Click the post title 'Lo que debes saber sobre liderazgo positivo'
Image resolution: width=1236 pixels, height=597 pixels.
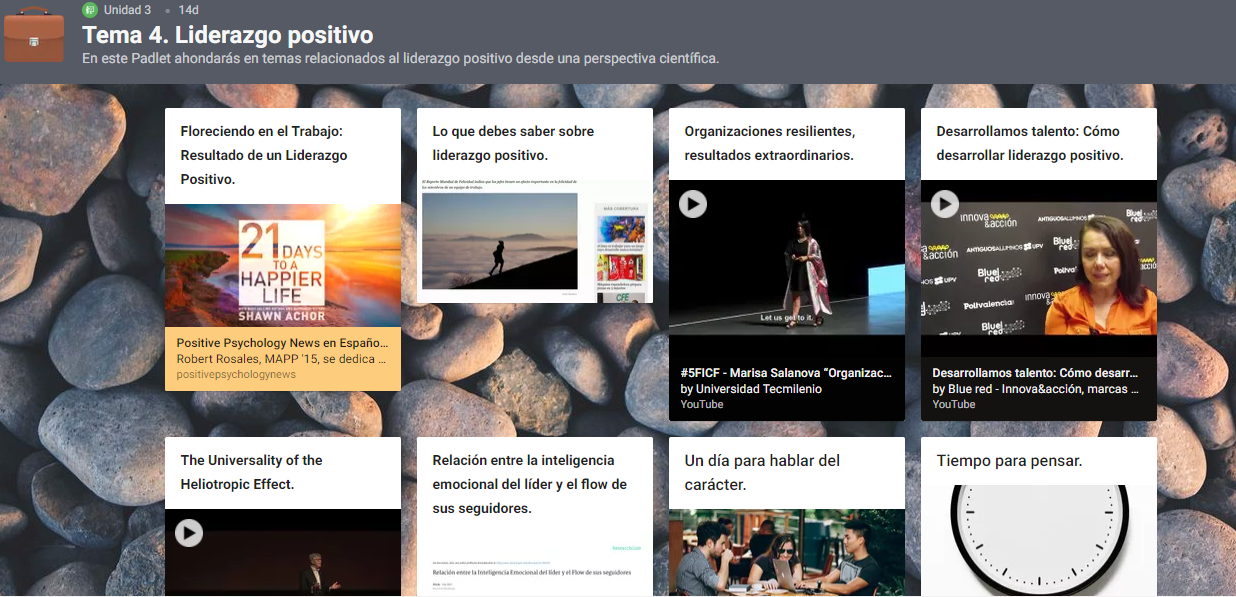pos(513,143)
